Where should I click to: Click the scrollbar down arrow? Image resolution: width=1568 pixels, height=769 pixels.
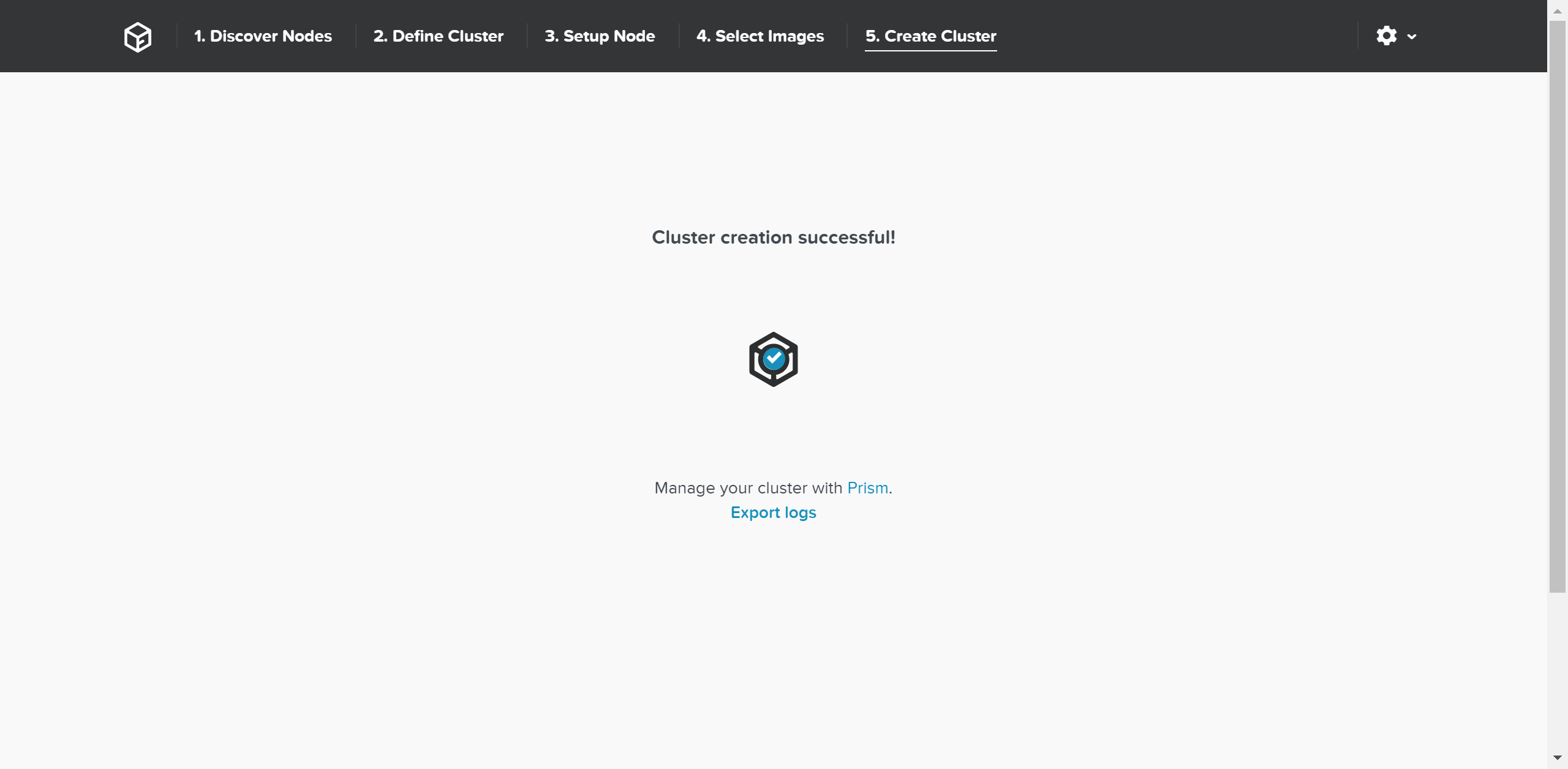[1556, 759]
